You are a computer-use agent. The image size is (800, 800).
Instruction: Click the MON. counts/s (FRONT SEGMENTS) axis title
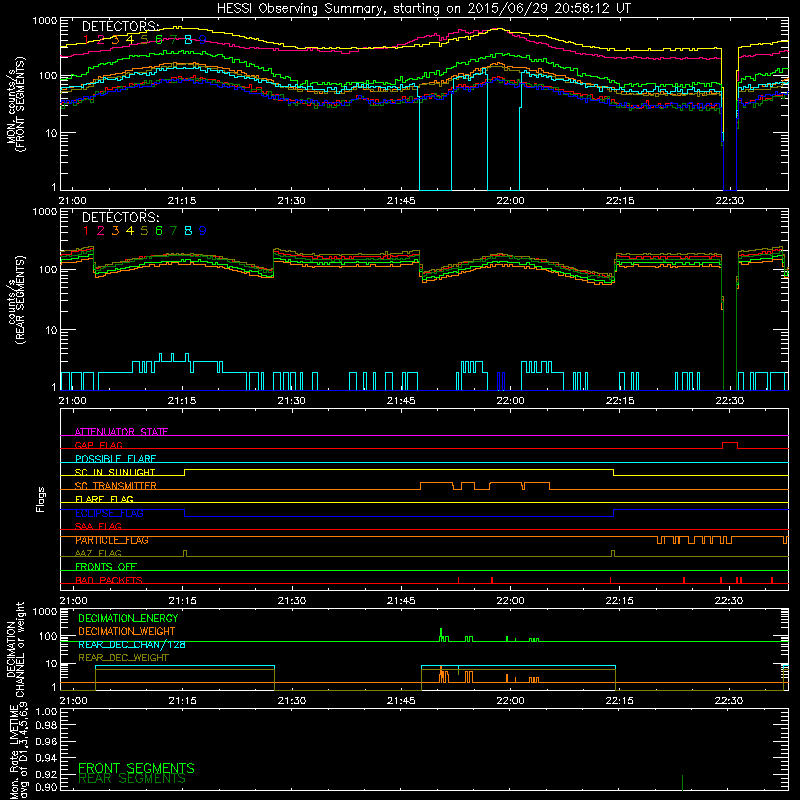point(15,104)
